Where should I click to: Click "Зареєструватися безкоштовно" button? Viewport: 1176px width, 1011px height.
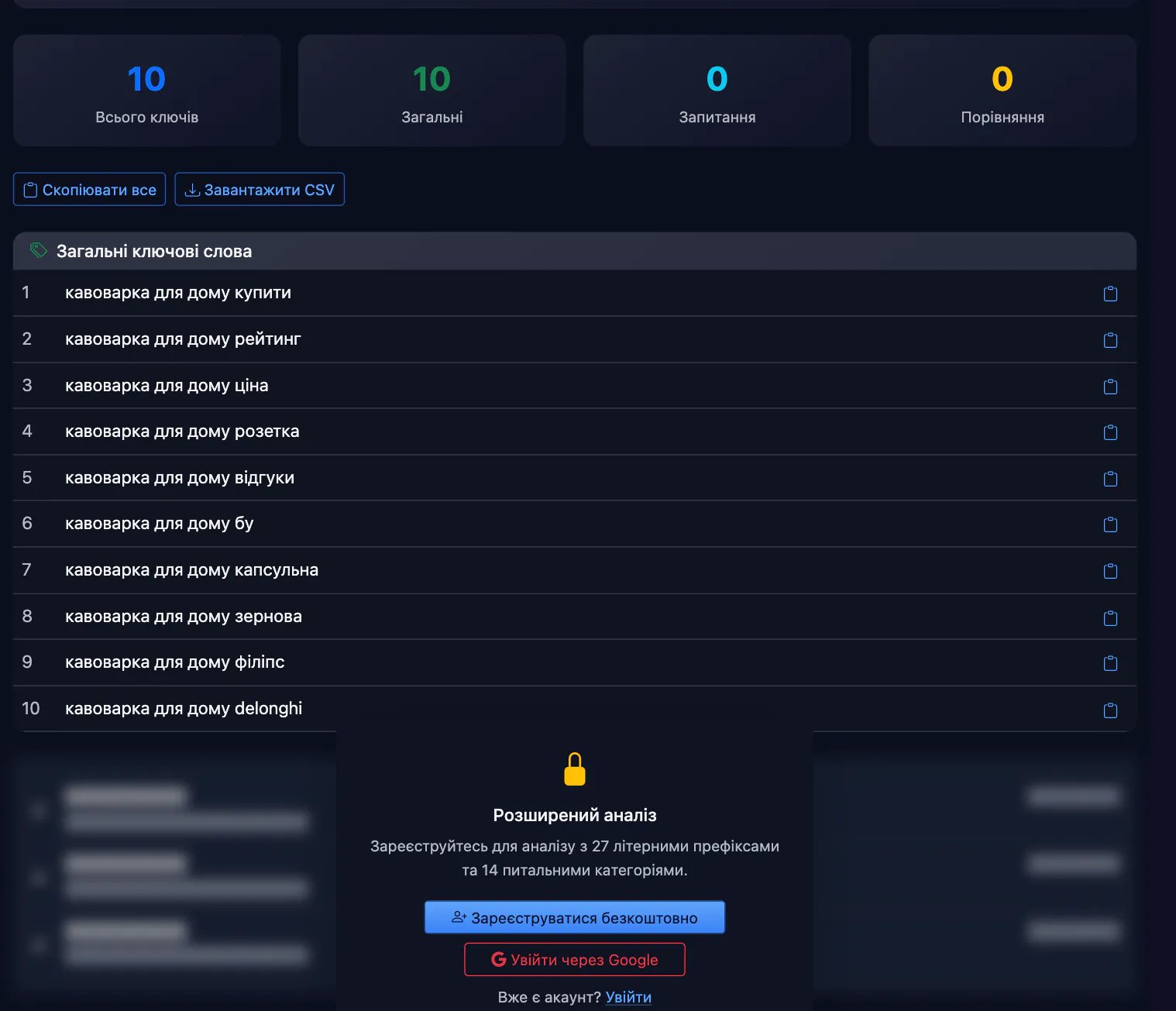[x=575, y=917]
